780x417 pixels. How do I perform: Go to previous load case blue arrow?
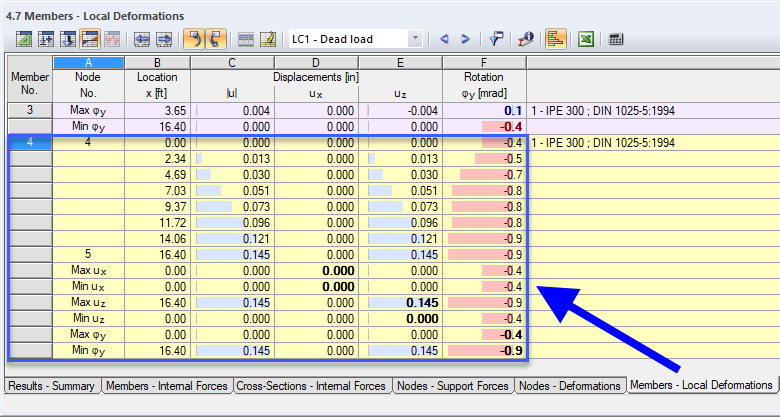coord(444,39)
